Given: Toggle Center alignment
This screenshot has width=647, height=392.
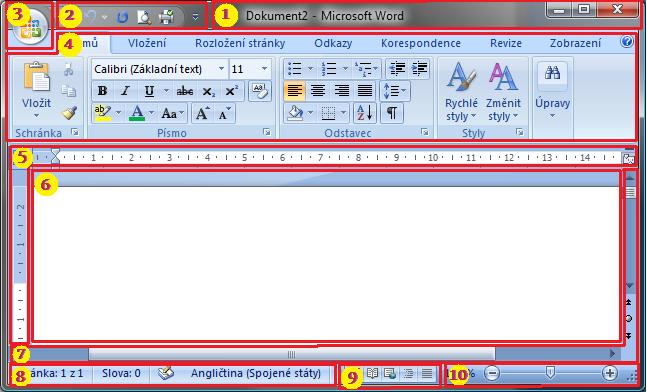Looking at the screenshot, I should click(x=318, y=91).
